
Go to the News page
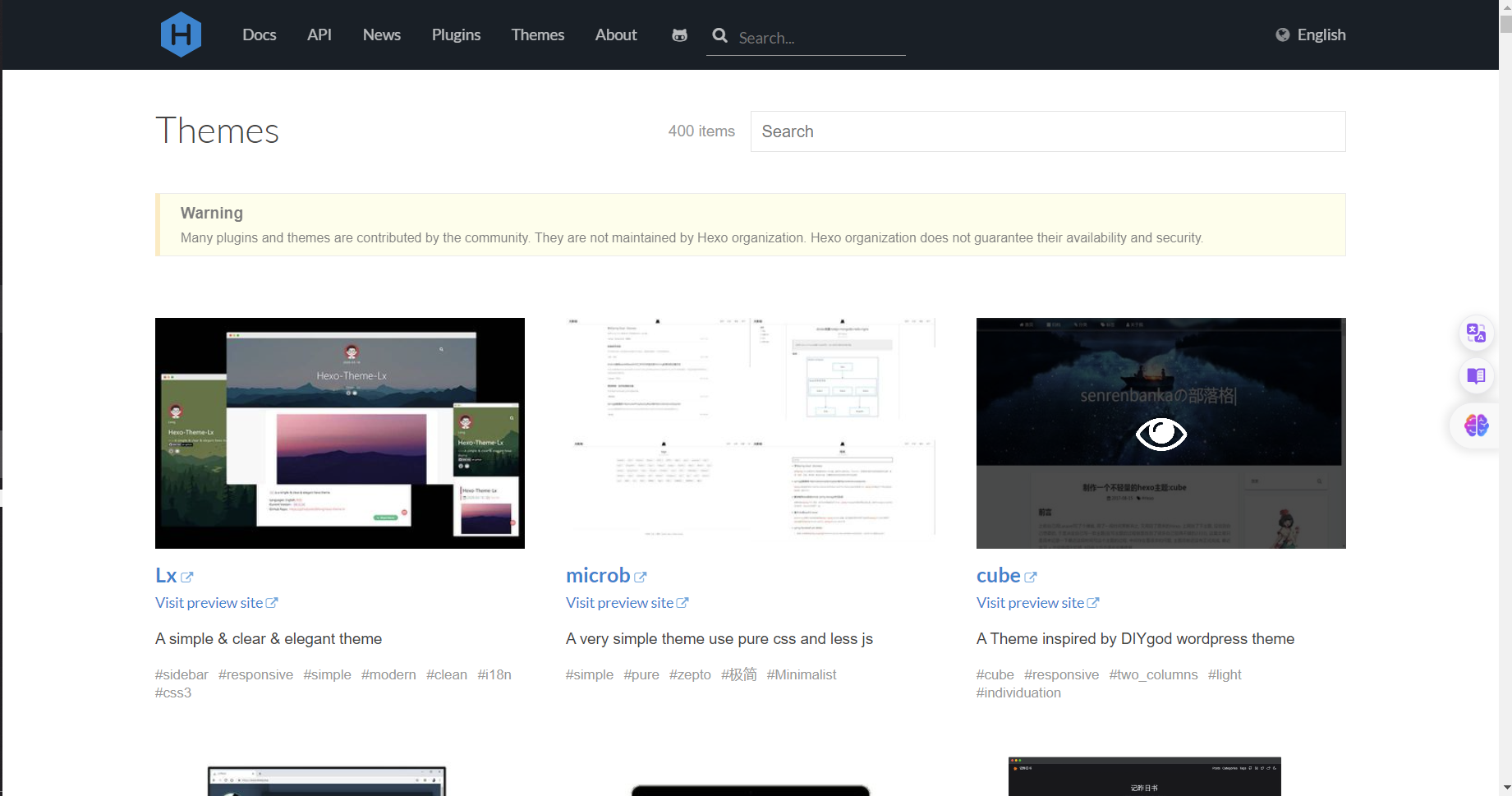pyautogui.click(x=382, y=35)
